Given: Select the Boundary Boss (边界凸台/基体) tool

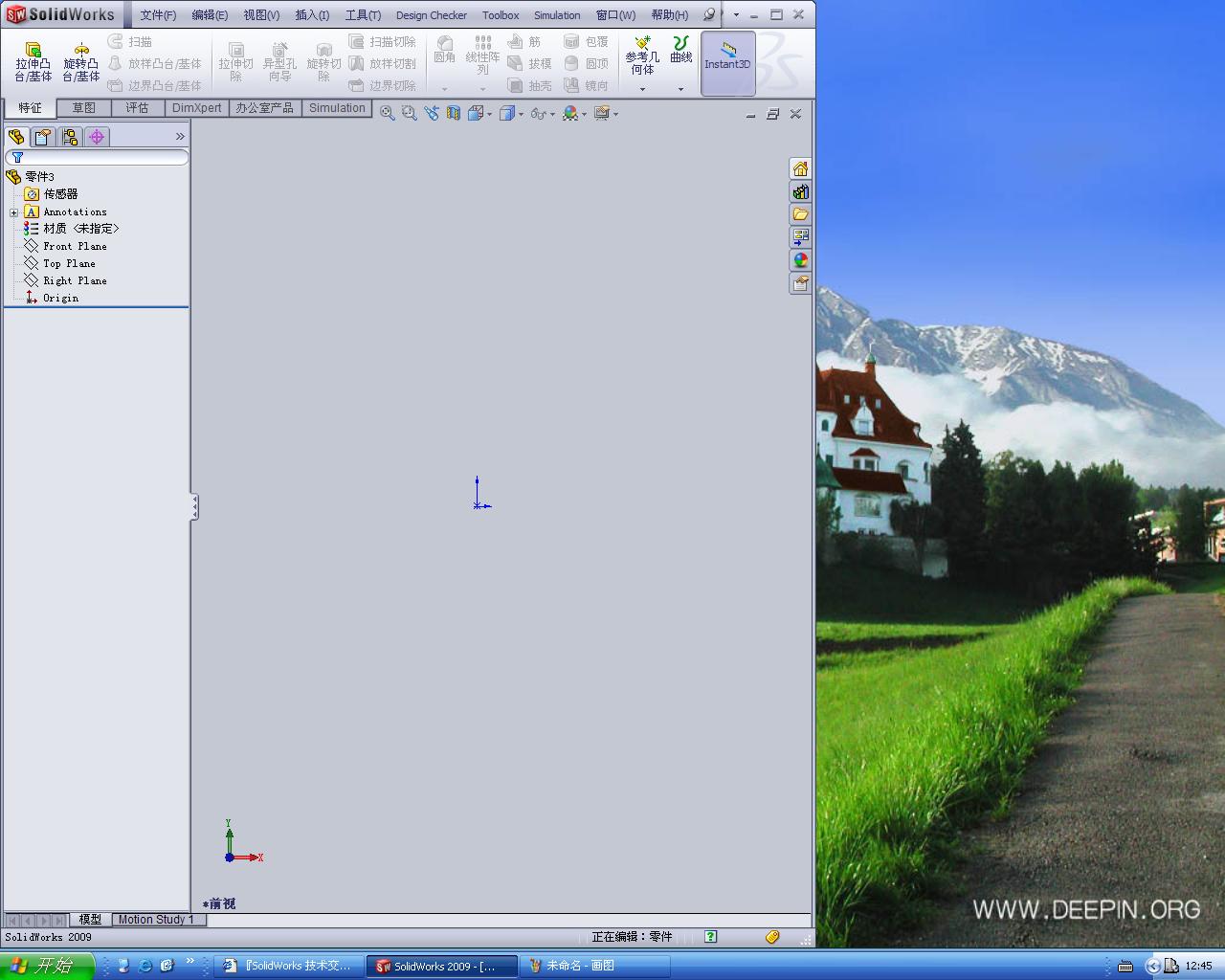Looking at the screenshot, I should (154, 85).
